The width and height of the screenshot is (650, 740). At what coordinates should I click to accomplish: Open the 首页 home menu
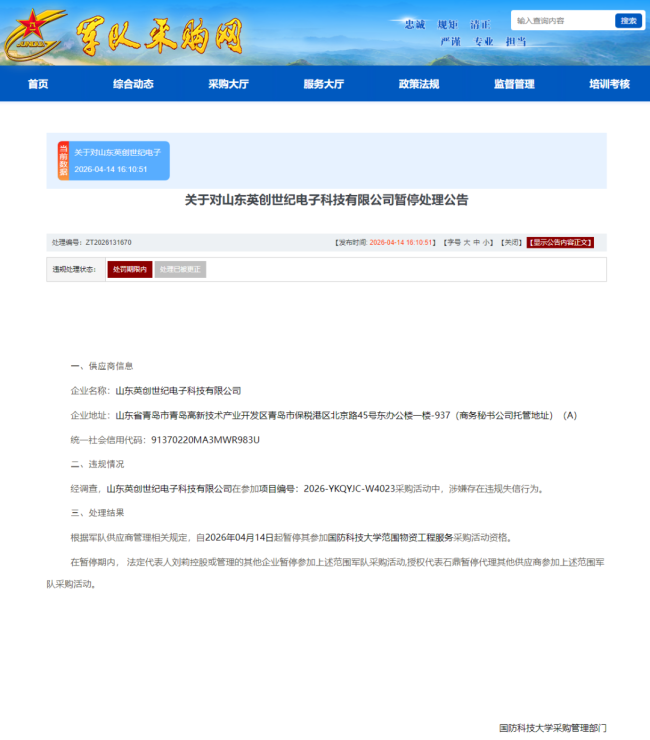pos(38,84)
